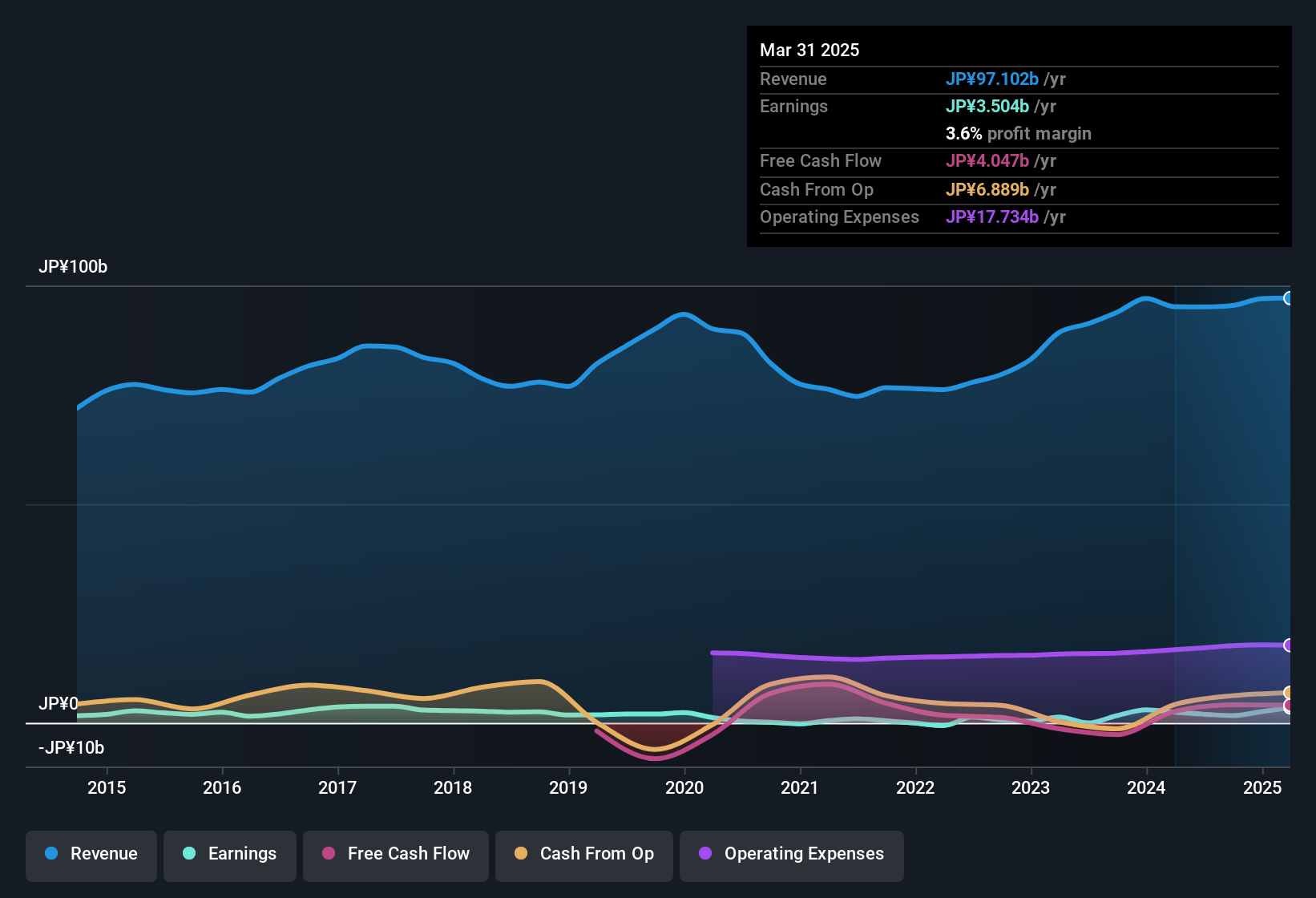
Task: Click the 2016 x-axis label
Action: click(x=222, y=787)
